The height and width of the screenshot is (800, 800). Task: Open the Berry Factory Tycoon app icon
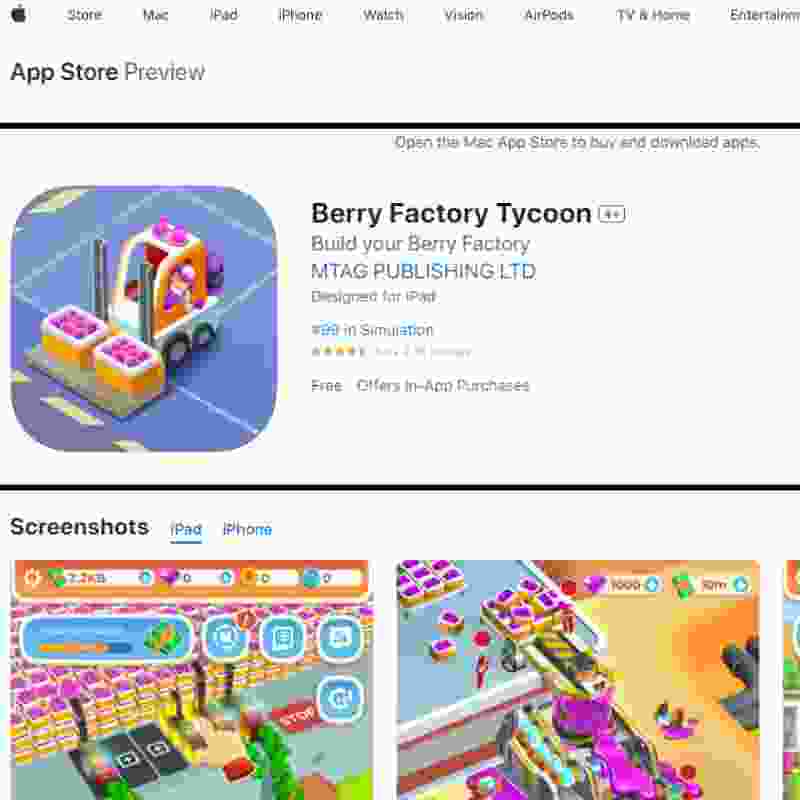(144, 318)
